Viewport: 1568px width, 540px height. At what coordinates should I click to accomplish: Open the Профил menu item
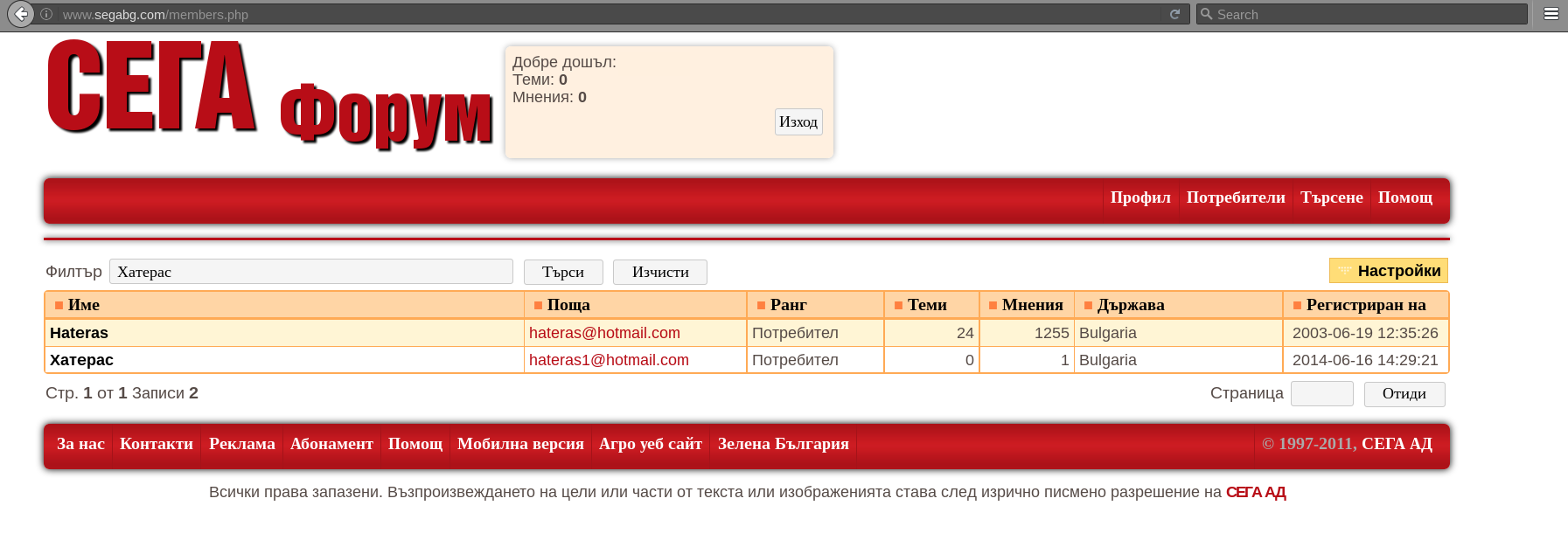coord(1139,197)
